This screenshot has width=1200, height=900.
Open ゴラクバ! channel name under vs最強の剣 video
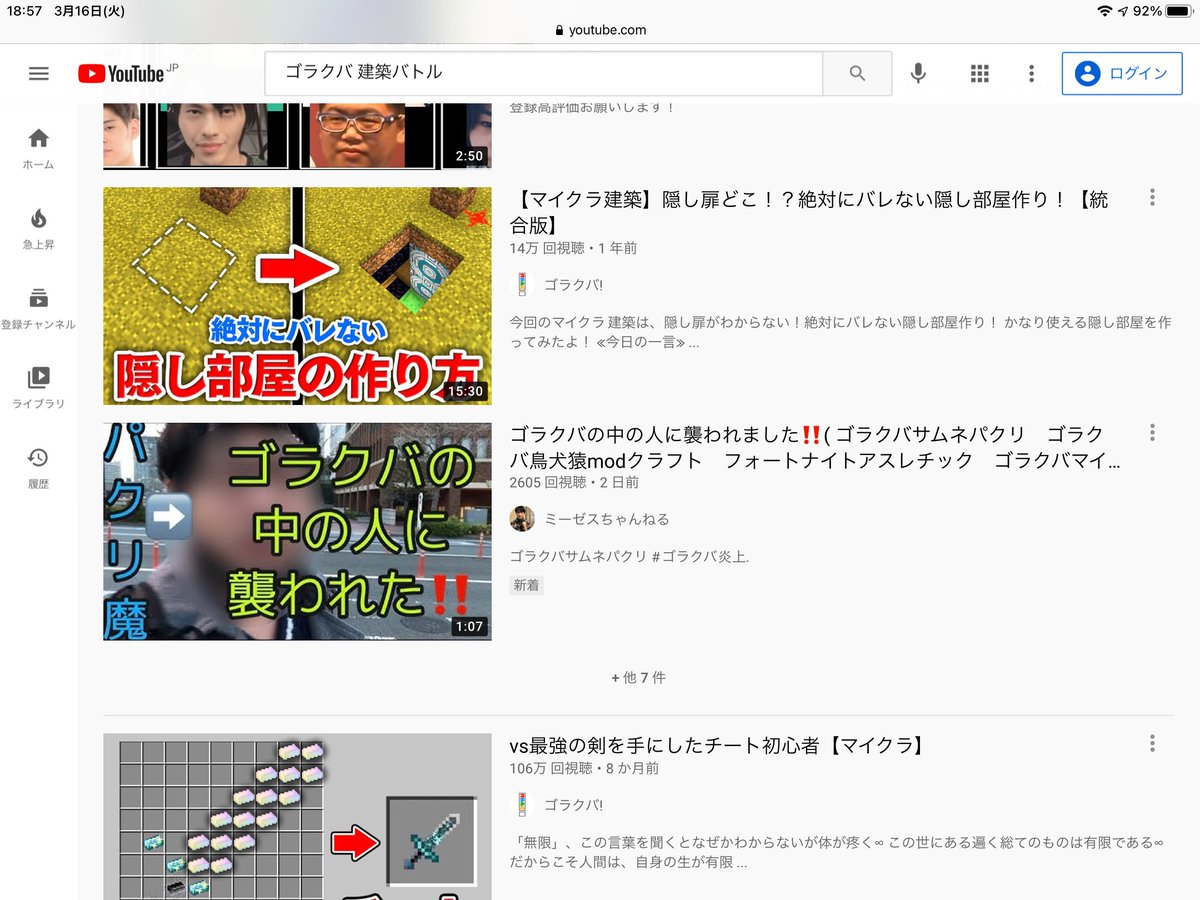574,805
